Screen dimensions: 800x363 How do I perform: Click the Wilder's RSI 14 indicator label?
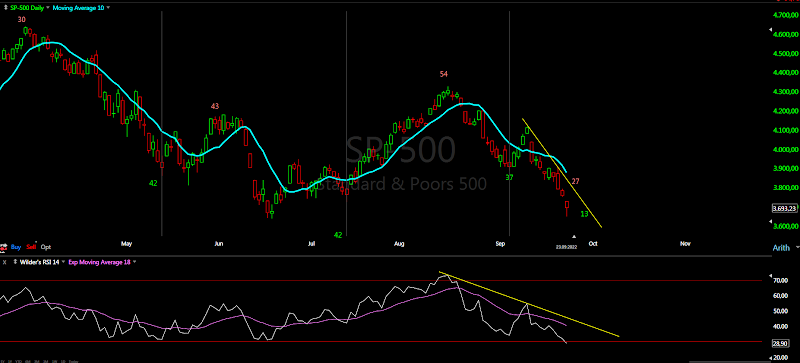pos(39,262)
